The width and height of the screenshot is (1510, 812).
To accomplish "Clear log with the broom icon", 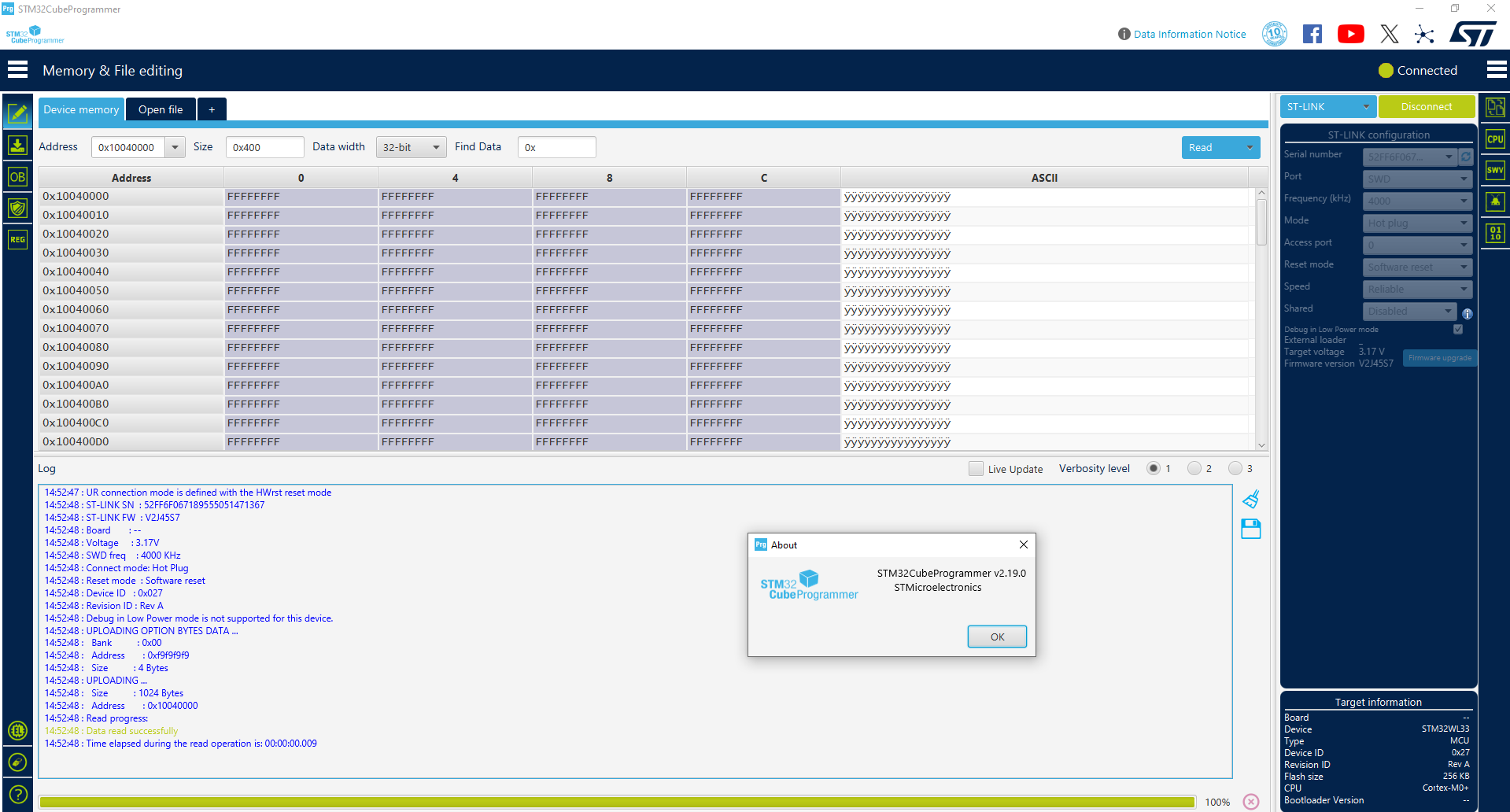I will 1251,500.
